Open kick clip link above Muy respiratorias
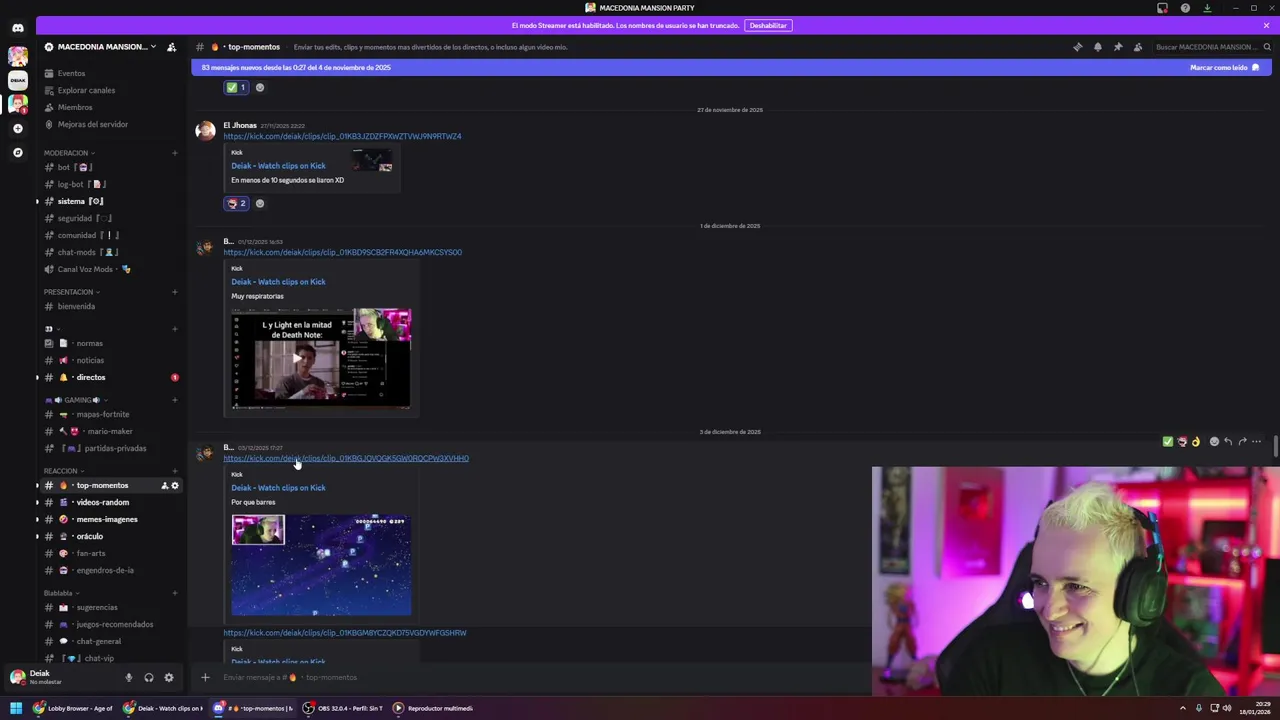This screenshot has height=720, width=1280. pyautogui.click(x=342, y=252)
